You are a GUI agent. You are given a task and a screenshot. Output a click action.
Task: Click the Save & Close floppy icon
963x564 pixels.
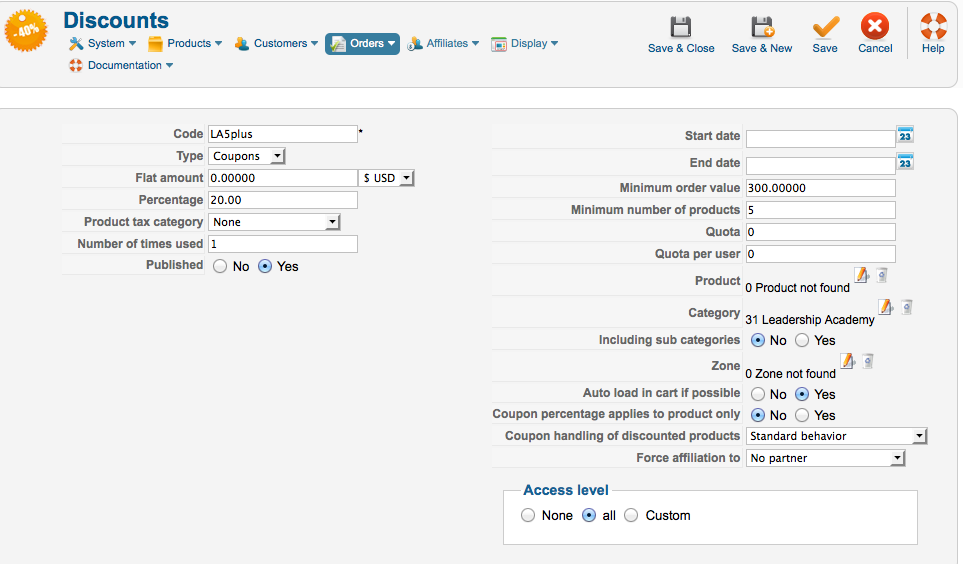click(x=681, y=27)
